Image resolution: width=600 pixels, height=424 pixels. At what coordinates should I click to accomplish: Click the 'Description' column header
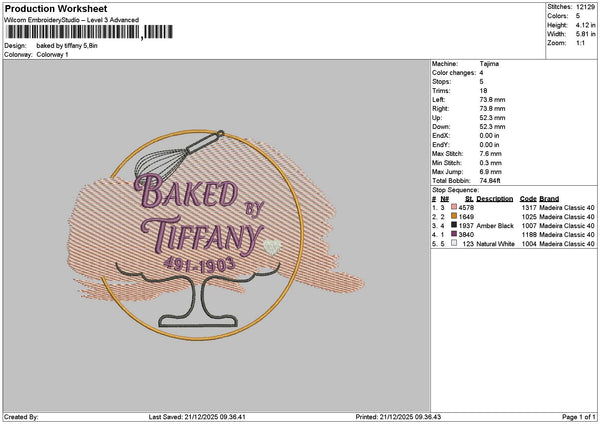pyautogui.click(x=495, y=199)
